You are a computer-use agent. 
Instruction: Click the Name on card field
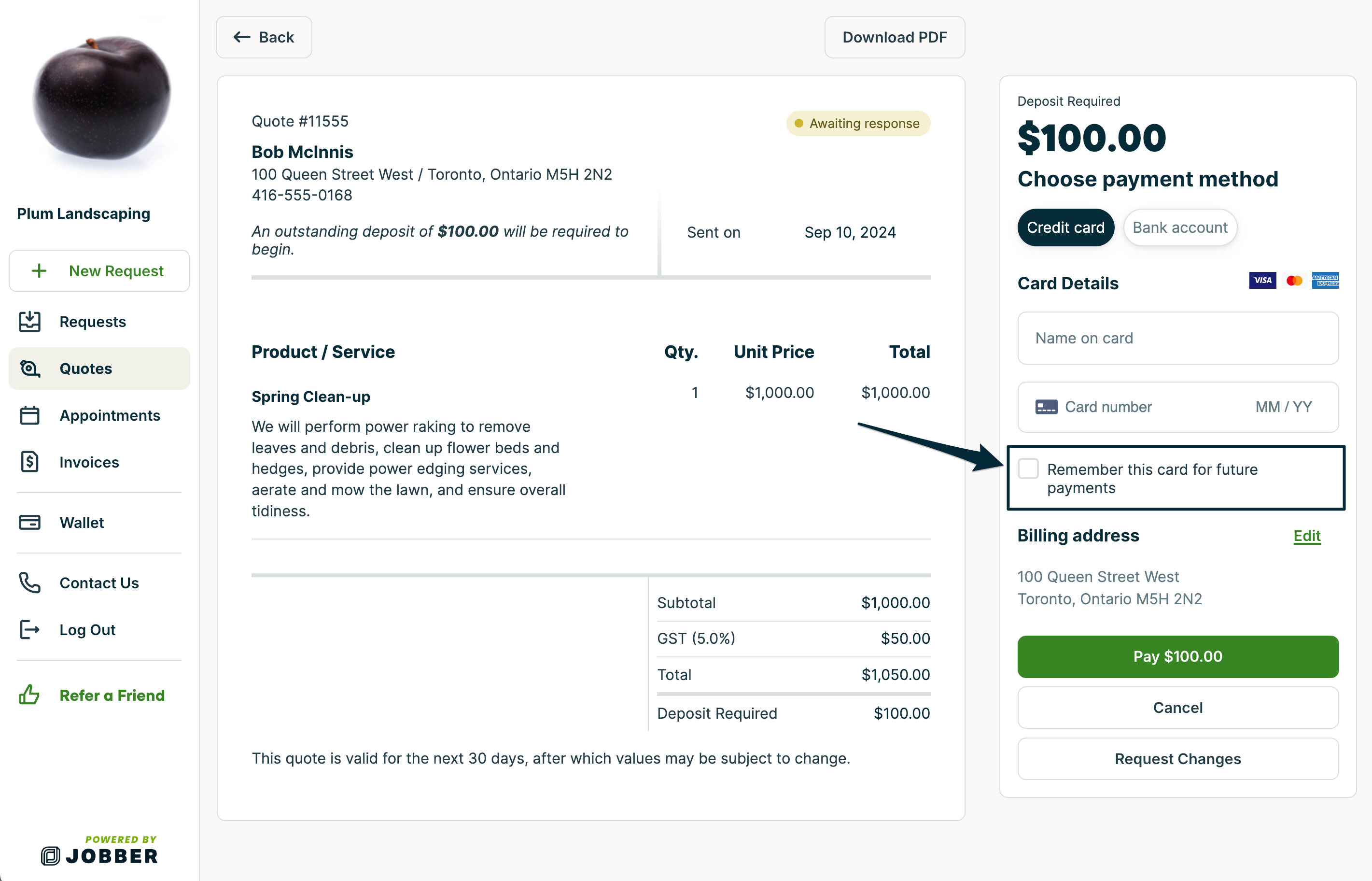click(1177, 338)
